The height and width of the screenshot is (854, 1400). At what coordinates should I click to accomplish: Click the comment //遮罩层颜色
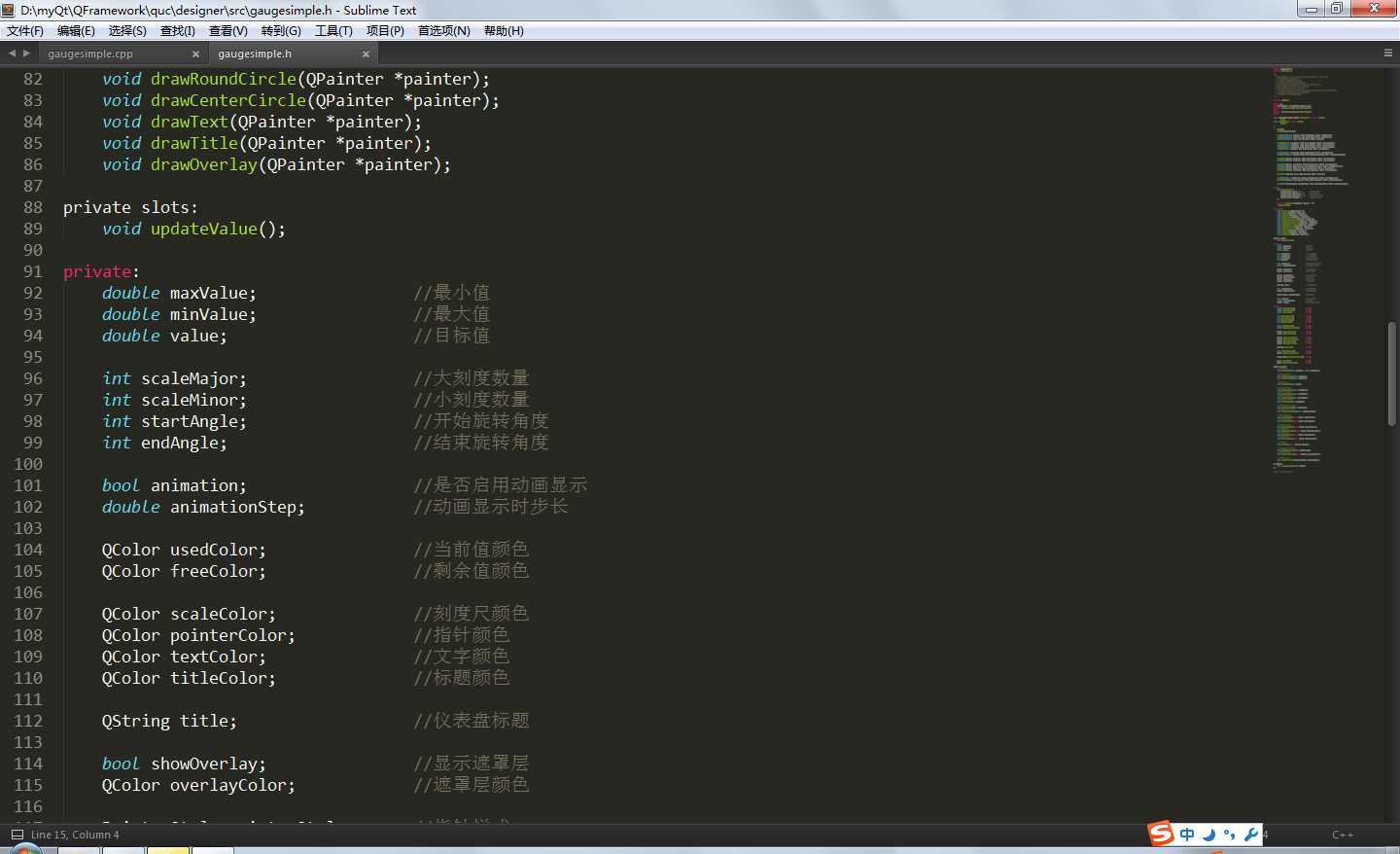pos(472,785)
